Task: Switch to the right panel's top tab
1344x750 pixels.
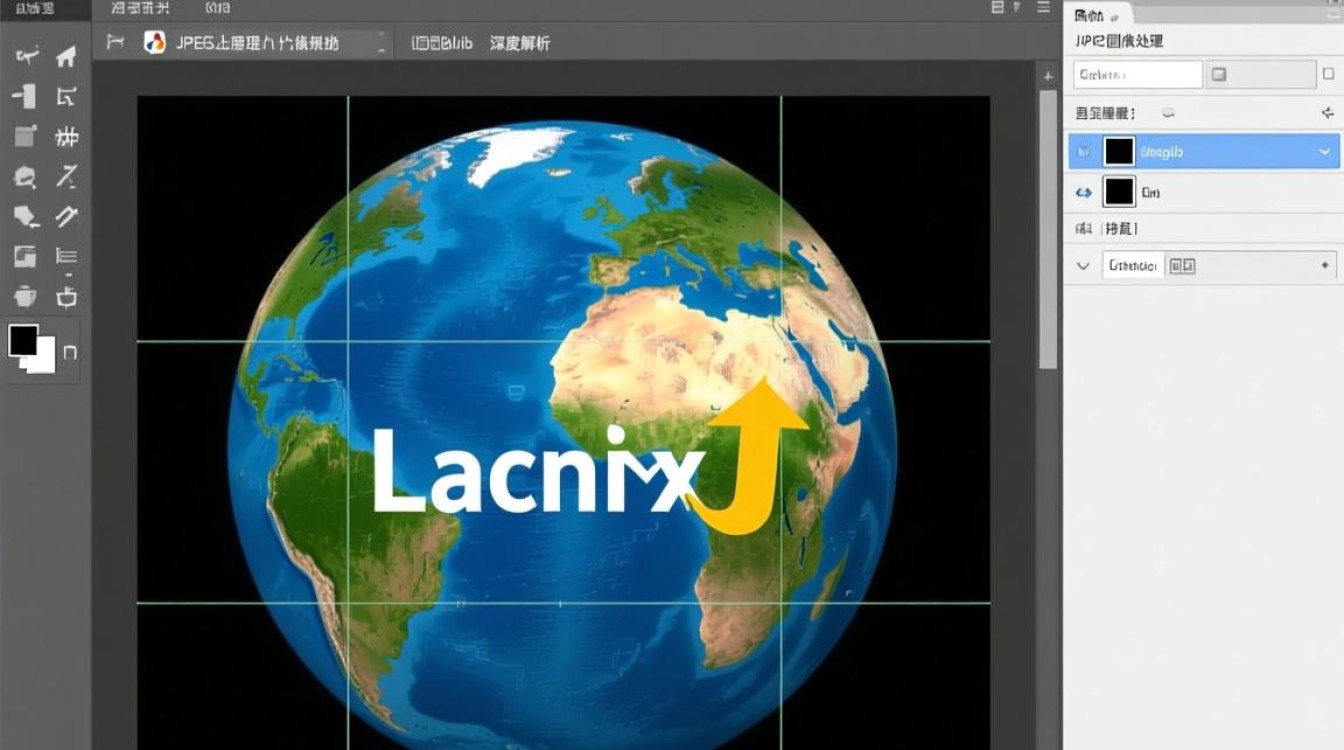Action: tap(1096, 16)
